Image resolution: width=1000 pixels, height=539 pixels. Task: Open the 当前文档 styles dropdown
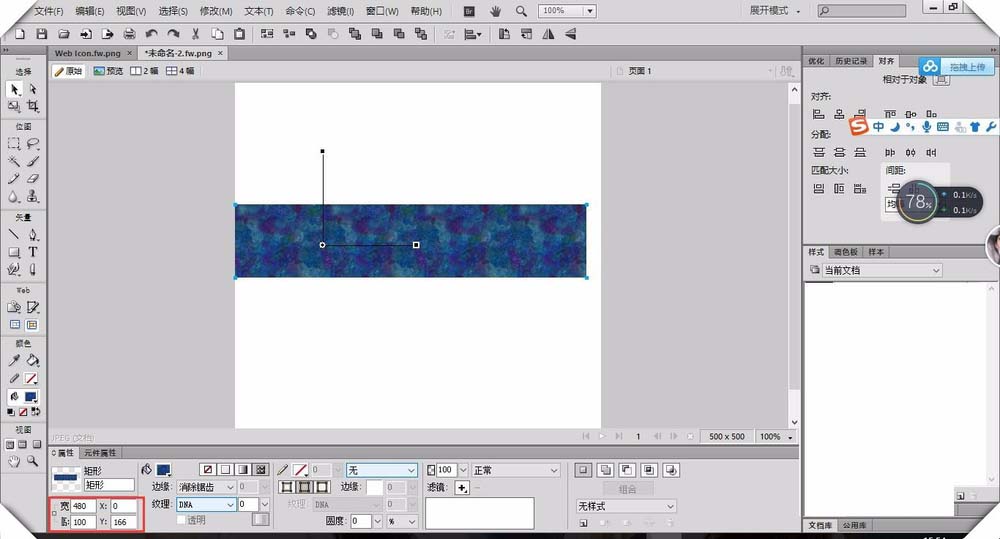[x=875, y=270]
